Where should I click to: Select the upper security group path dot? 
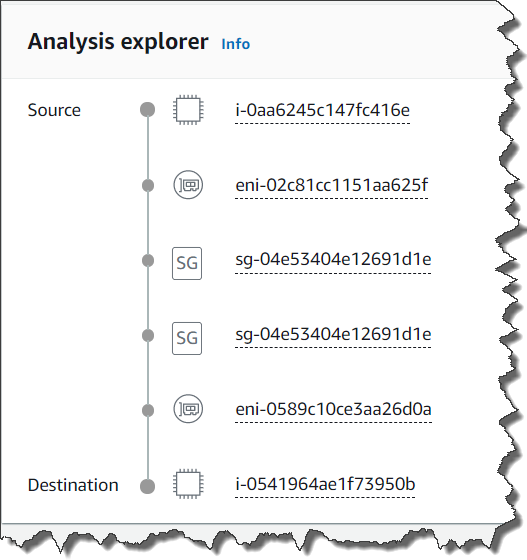(x=148, y=260)
